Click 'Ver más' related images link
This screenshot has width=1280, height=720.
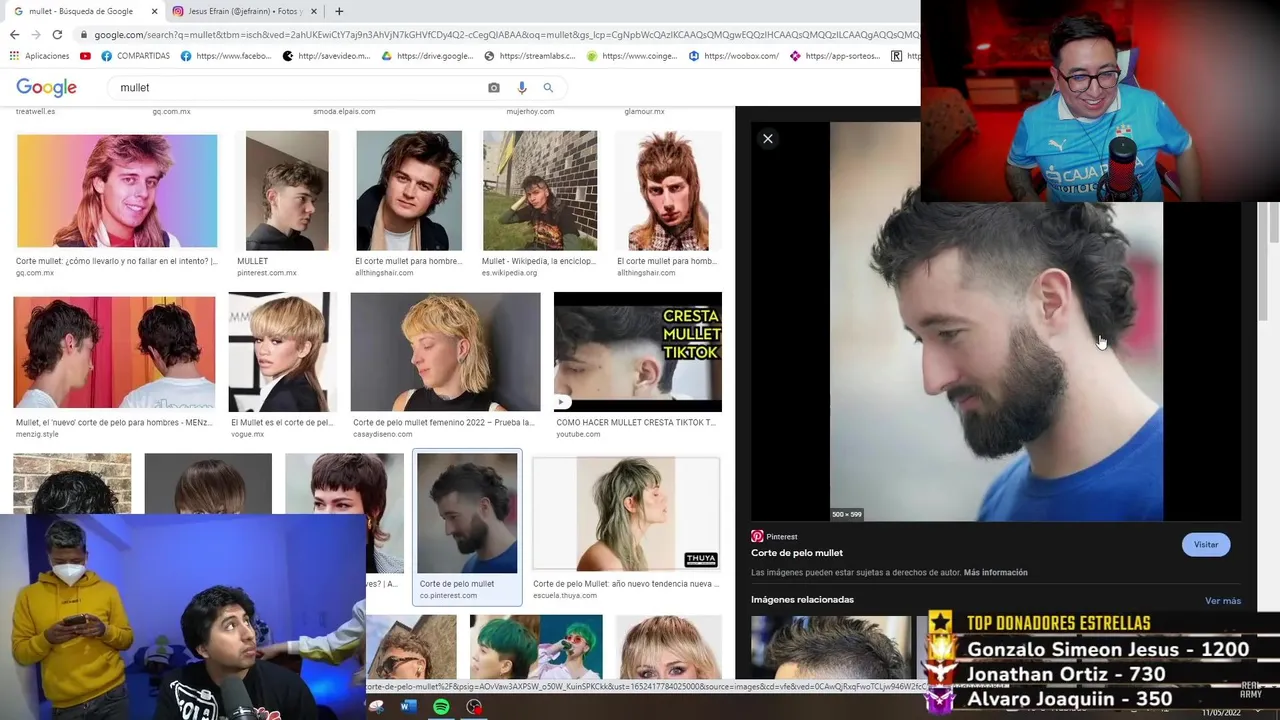point(1223,601)
